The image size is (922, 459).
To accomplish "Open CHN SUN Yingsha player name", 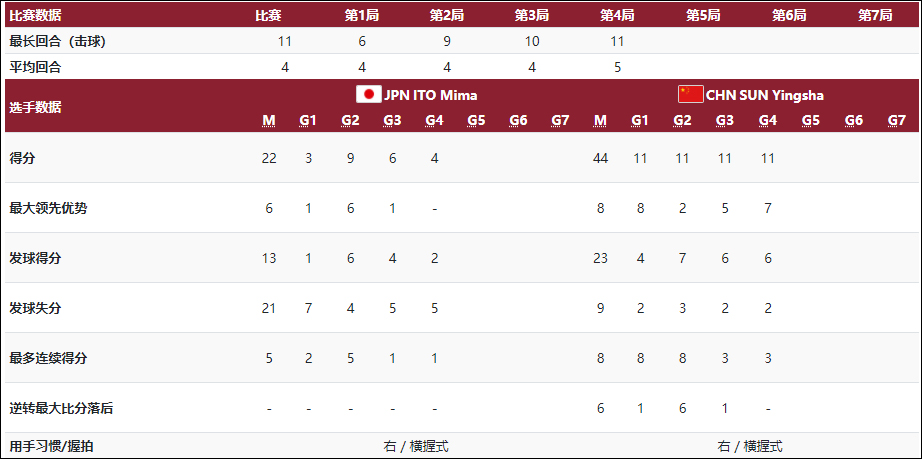I will pos(765,95).
